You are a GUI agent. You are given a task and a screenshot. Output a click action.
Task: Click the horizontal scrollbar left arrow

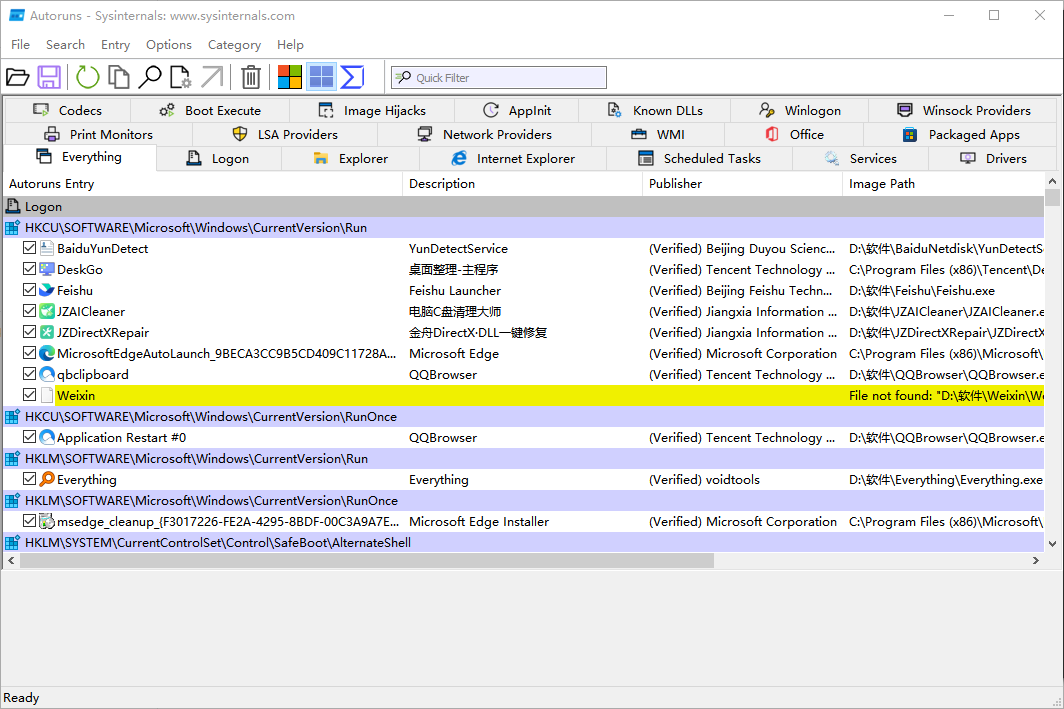tap(11, 560)
